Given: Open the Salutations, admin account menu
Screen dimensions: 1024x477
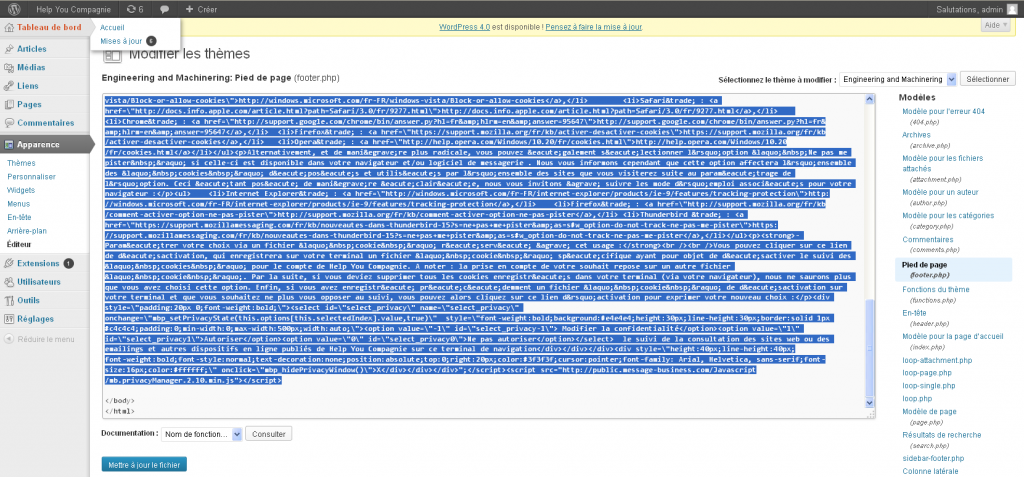Looking at the screenshot, I should tap(976, 9).
